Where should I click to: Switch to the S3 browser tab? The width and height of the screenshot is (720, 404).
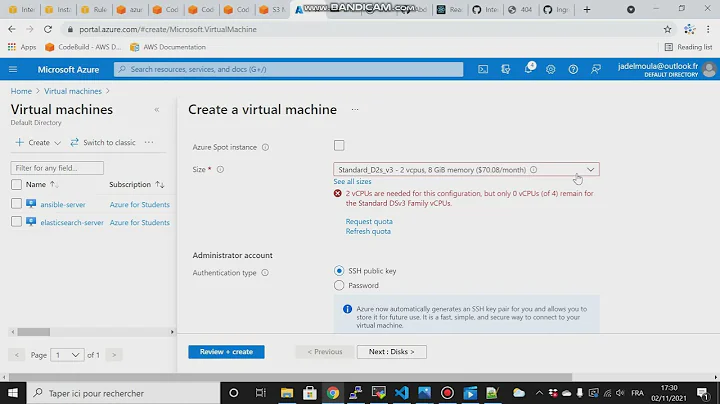(272, 10)
